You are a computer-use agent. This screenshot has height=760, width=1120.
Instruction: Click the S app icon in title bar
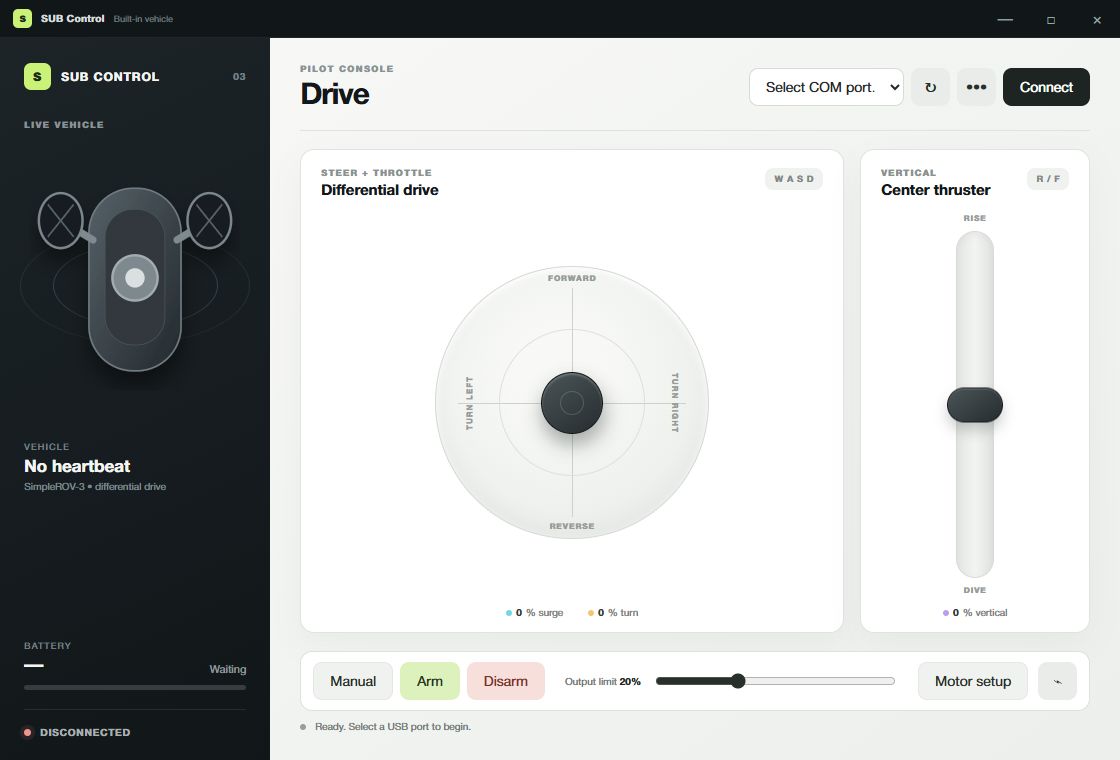[22, 19]
